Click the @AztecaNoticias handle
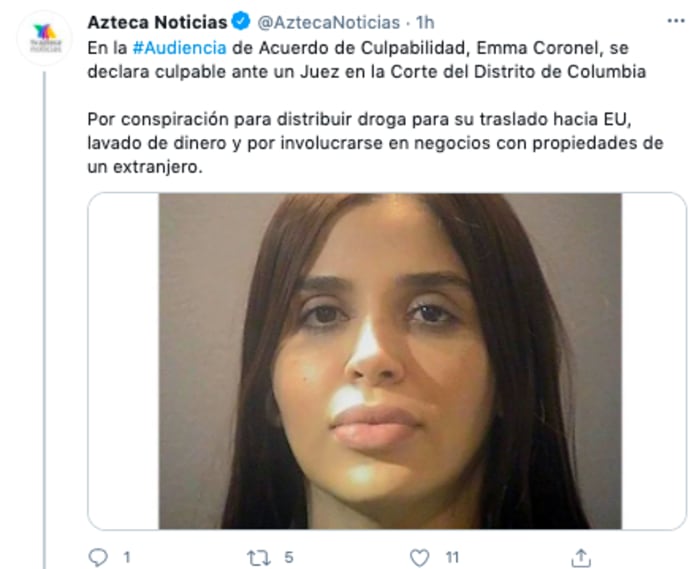The height and width of the screenshot is (569, 700). [x=329, y=22]
